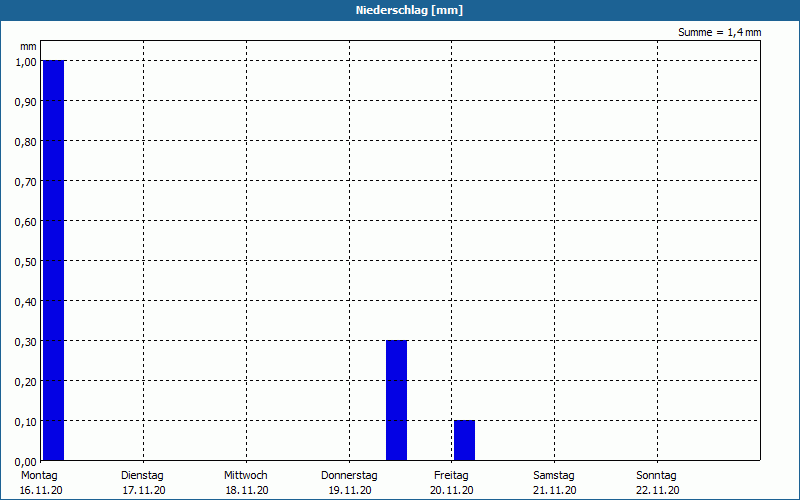This screenshot has height=500, width=800.
Task: Select the Samstag 21.11.20 axis label
Action: (555, 483)
